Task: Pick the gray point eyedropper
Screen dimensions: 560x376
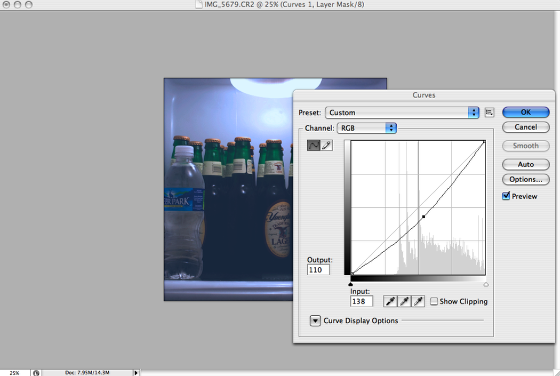Action: [x=404, y=301]
